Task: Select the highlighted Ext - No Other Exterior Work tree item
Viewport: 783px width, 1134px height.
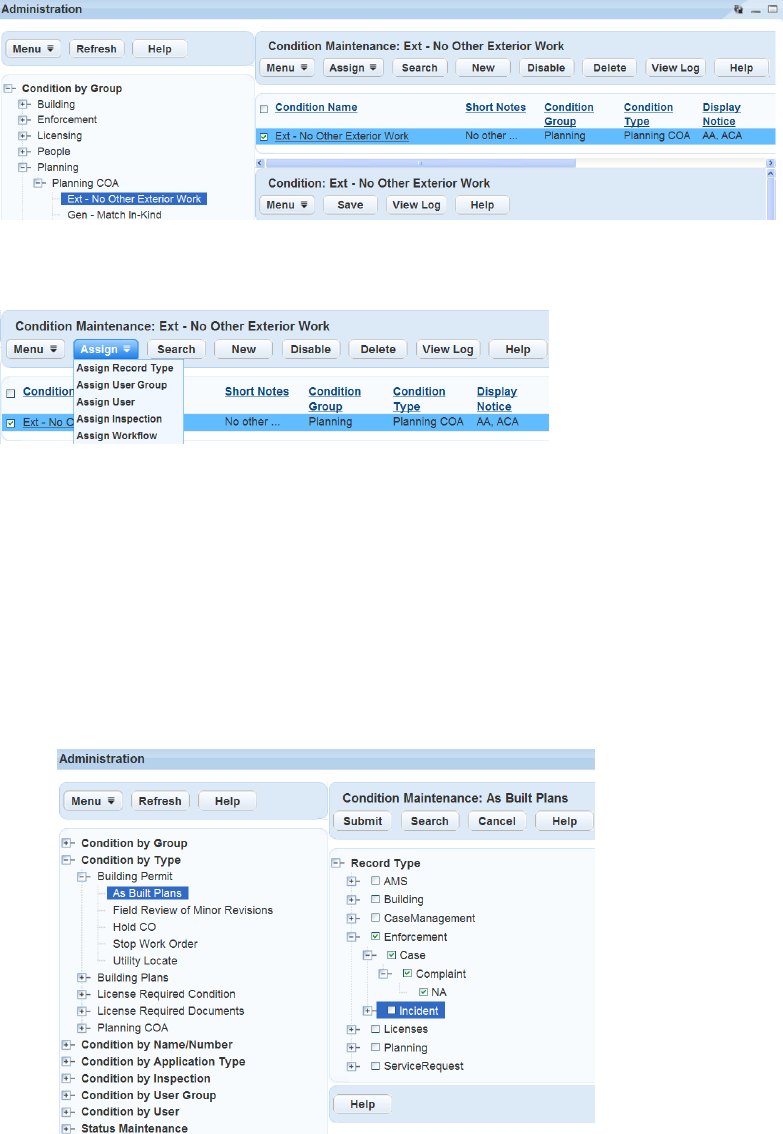Action: click(x=134, y=199)
